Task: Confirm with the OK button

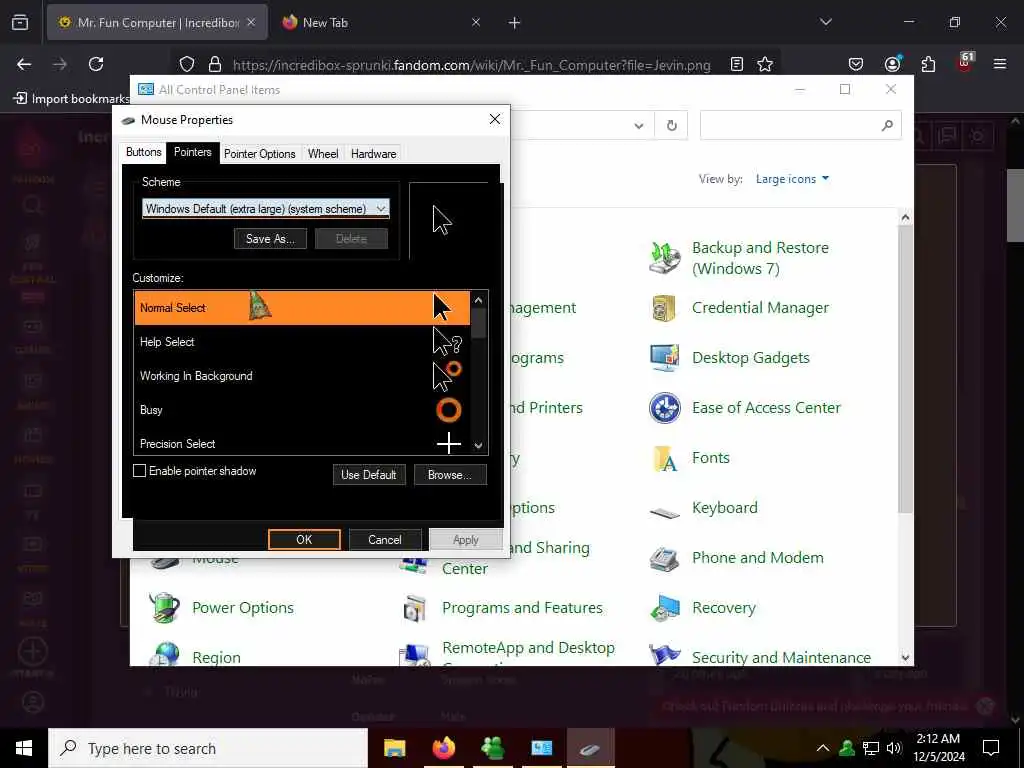Action: coord(304,539)
